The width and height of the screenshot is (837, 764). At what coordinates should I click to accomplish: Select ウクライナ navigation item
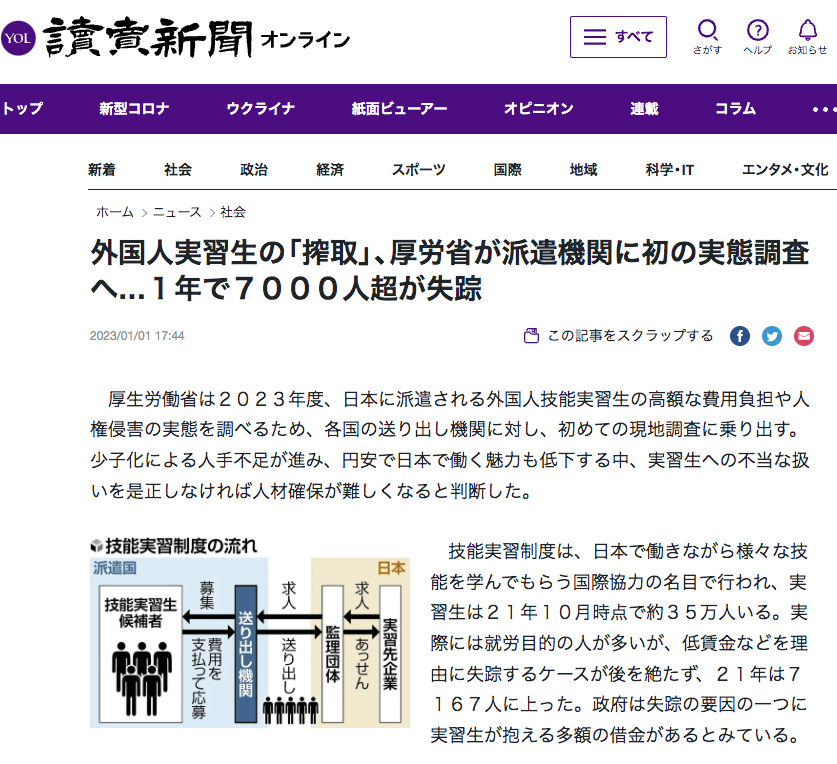(260, 109)
